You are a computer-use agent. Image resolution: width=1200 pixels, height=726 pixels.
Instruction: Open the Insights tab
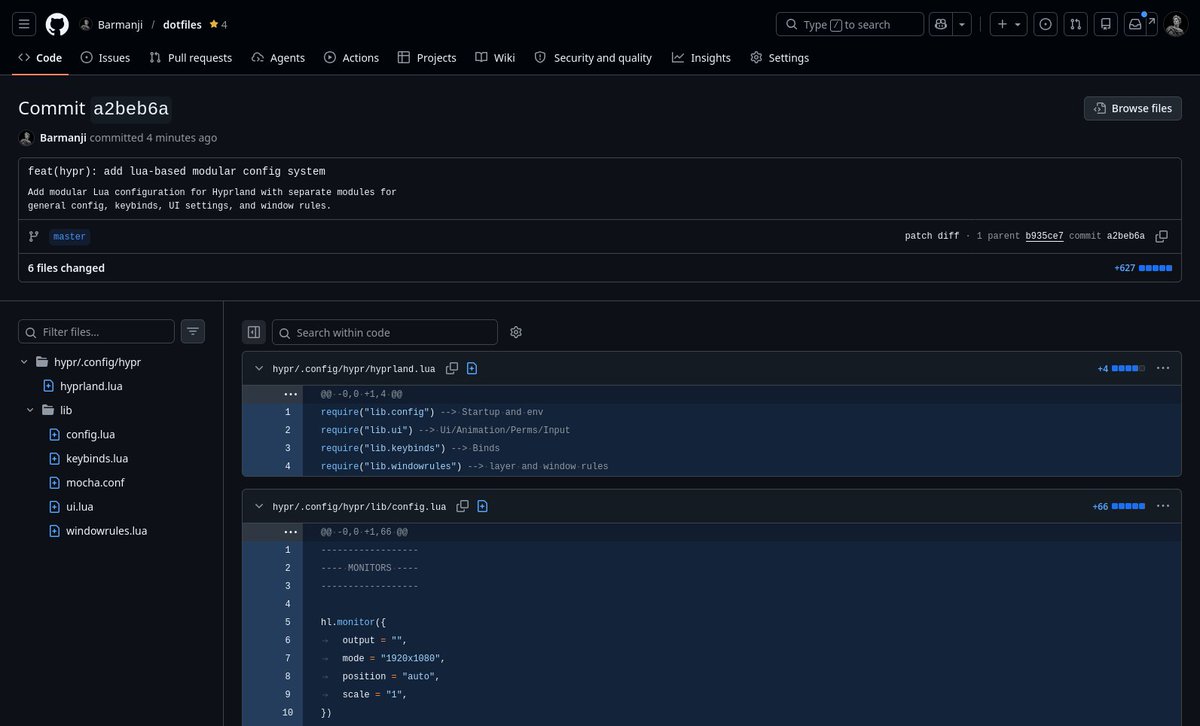(x=701, y=58)
